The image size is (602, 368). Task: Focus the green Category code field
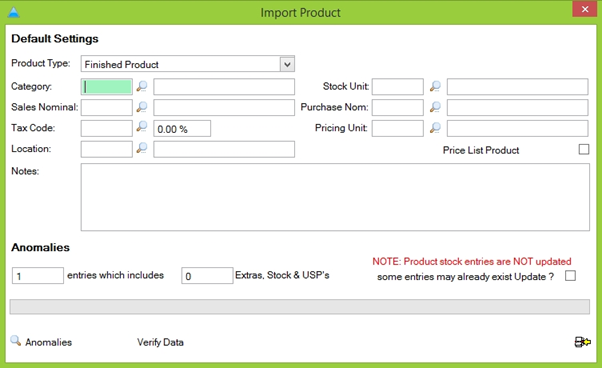pyautogui.click(x=107, y=87)
